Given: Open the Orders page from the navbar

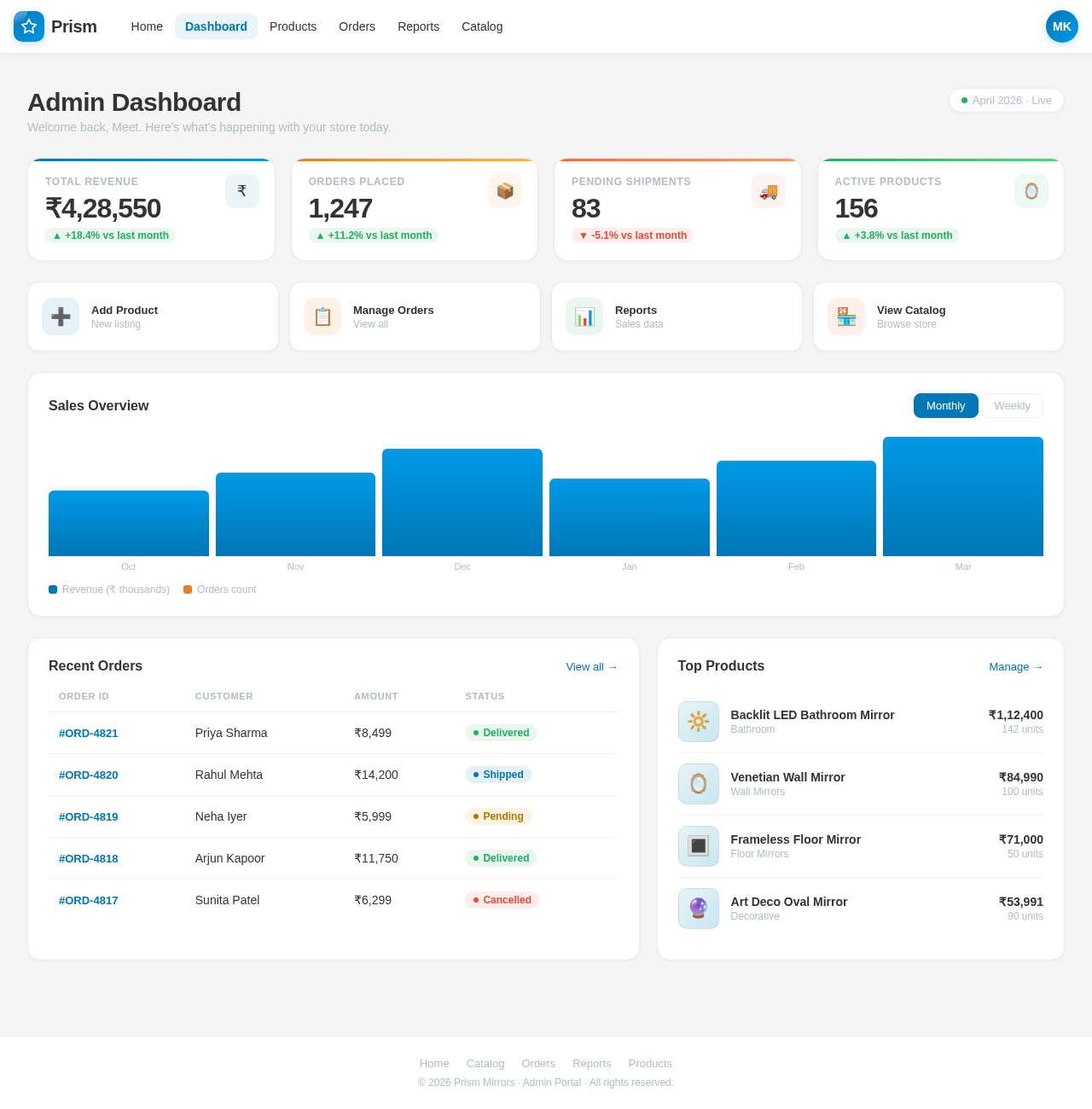Looking at the screenshot, I should [357, 26].
